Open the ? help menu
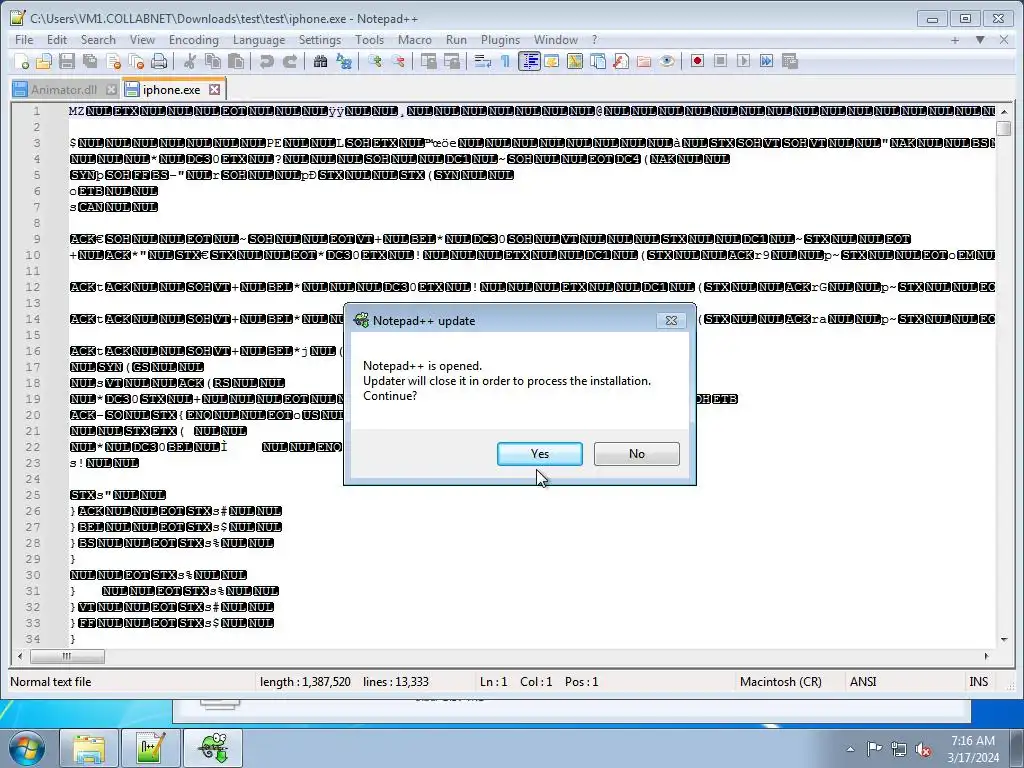The height and width of the screenshot is (768, 1024). point(594,40)
